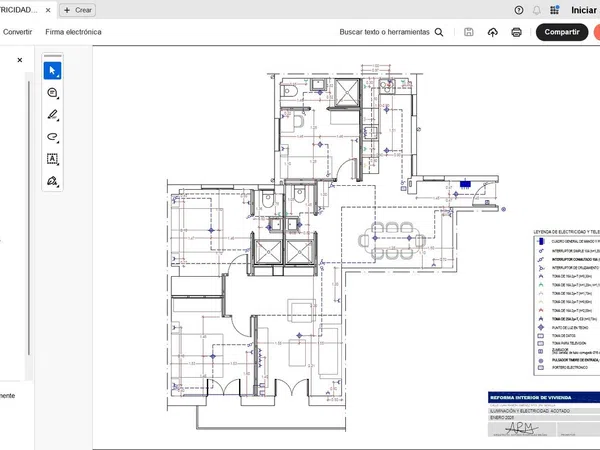Close the current document tab
This screenshot has height=450, width=600.
pyautogui.click(x=48, y=9)
